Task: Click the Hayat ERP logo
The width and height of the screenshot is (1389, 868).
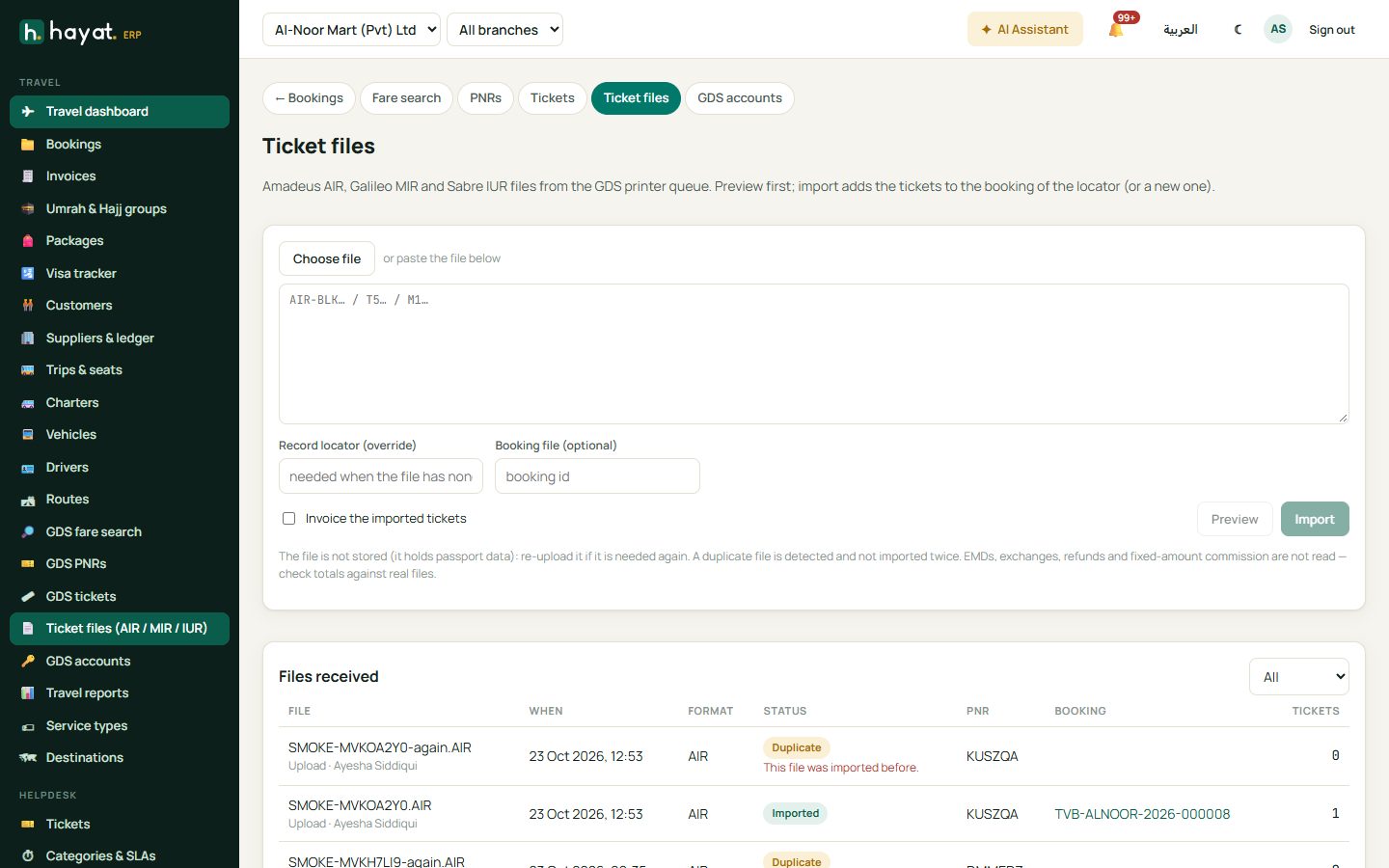Action: (x=80, y=33)
